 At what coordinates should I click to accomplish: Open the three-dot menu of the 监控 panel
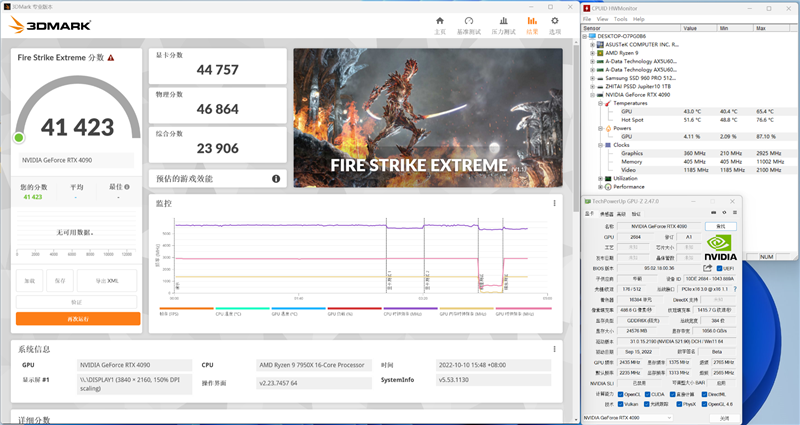pos(555,203)
